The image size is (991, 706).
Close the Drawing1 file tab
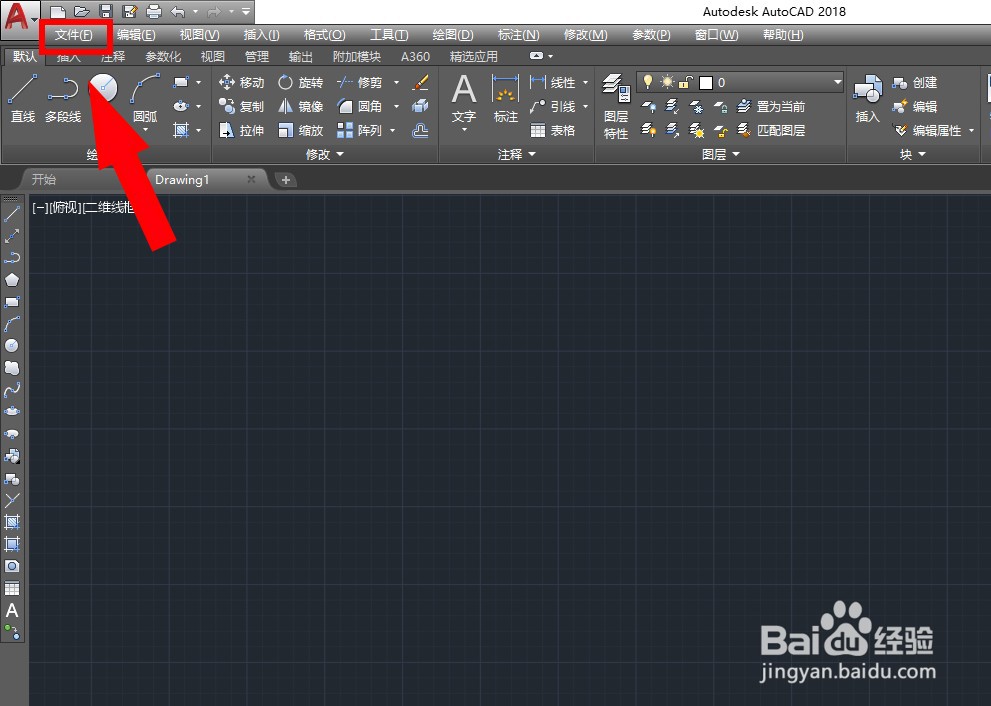(251, 179)
